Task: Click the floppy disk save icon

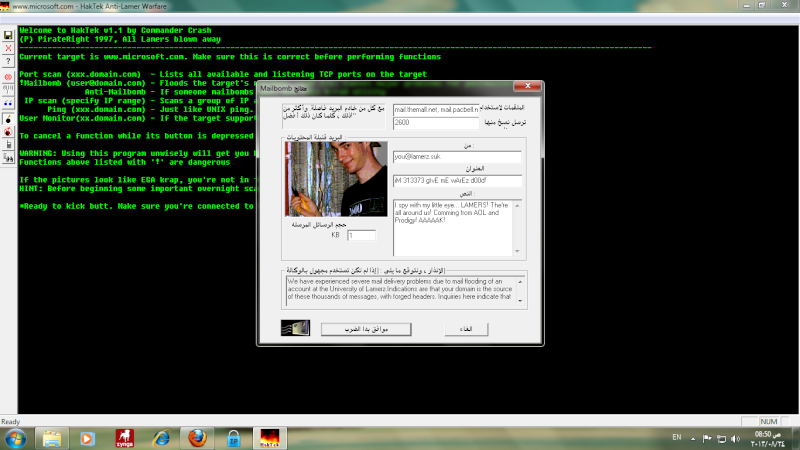Action: click(8, 35)
